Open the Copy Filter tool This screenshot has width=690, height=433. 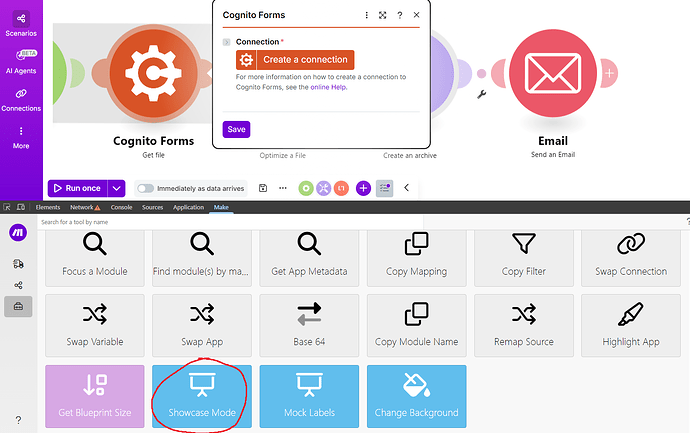pos(524,258)
